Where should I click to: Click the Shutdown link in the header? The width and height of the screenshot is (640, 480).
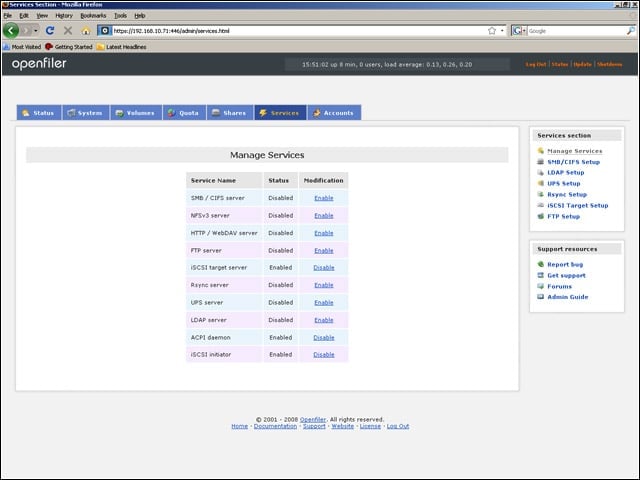coord(609,64)
